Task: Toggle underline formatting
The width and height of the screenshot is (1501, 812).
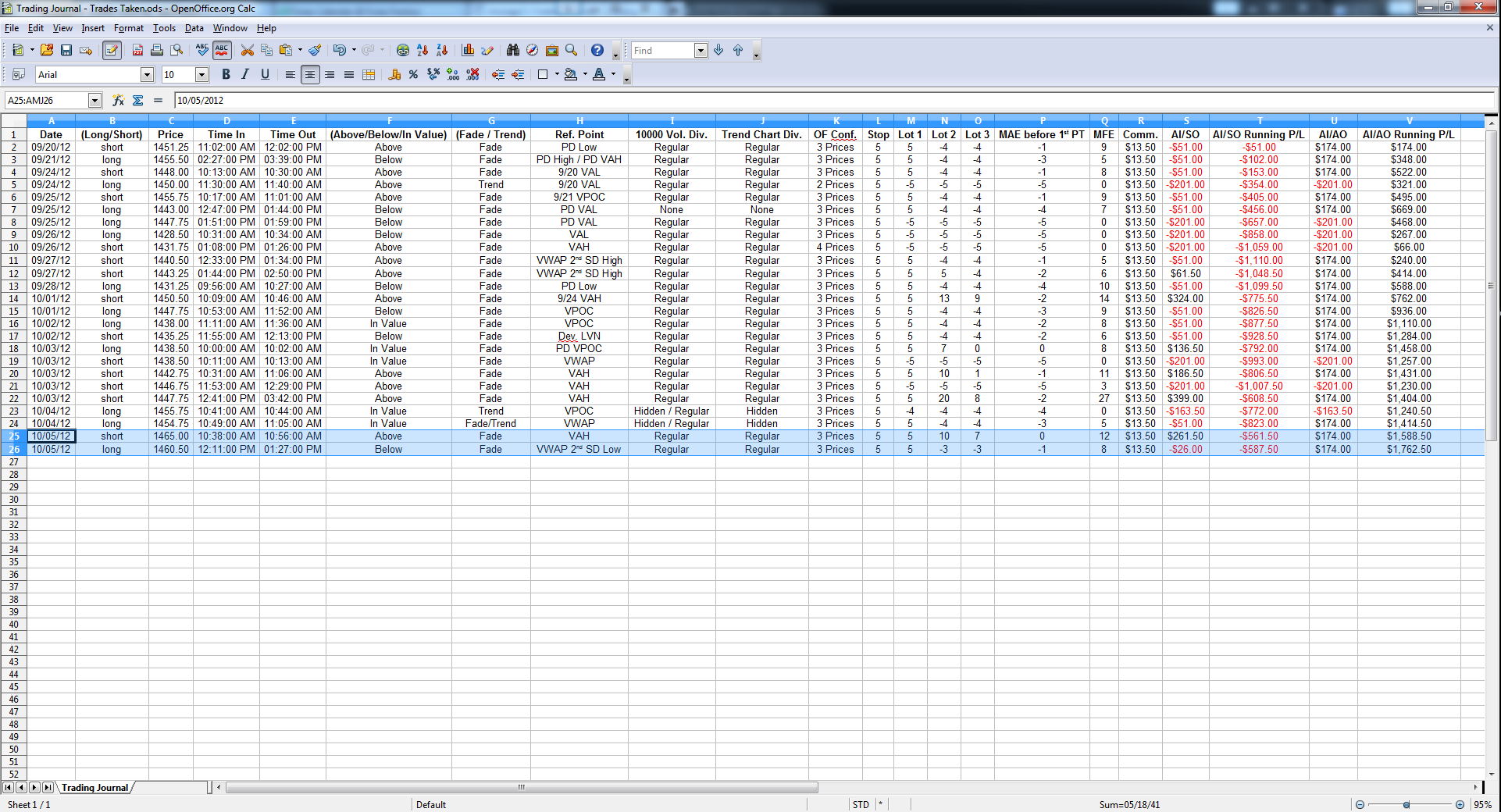Action: click(265, 74)
